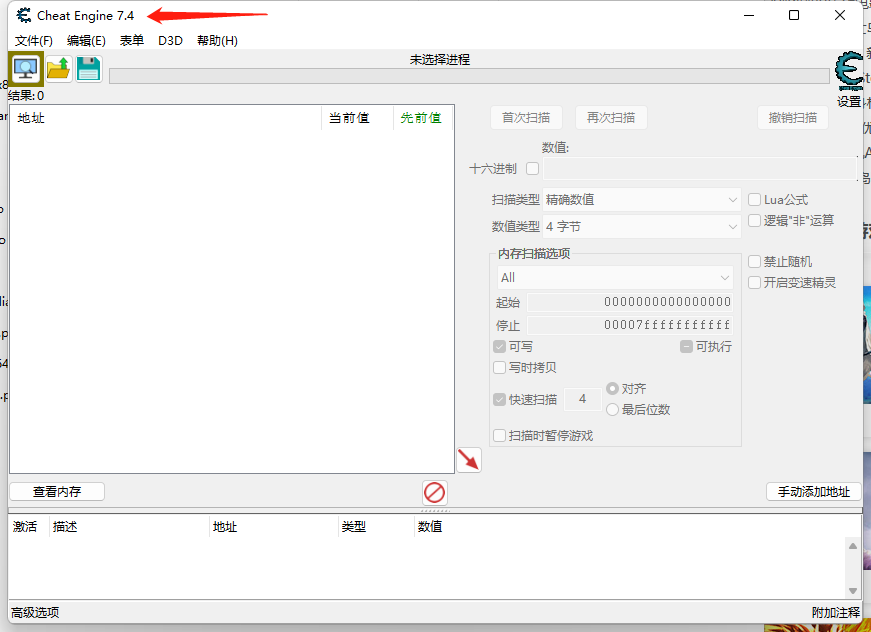Click the Cheat Engine title bar icon
871x632 pixels.
24,16
